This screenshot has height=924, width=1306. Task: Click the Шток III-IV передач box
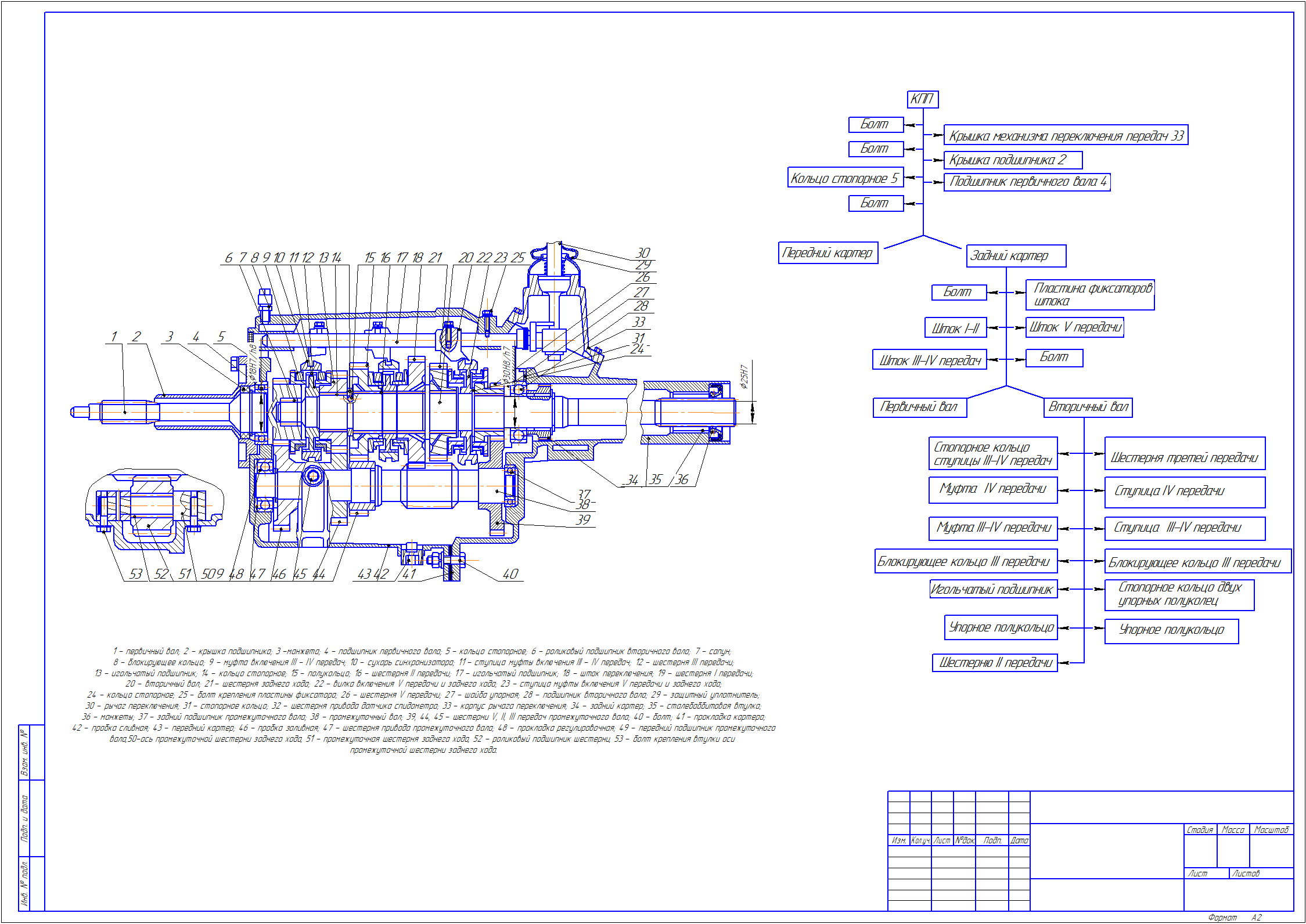pyautogui.click(x=929, y=360)
